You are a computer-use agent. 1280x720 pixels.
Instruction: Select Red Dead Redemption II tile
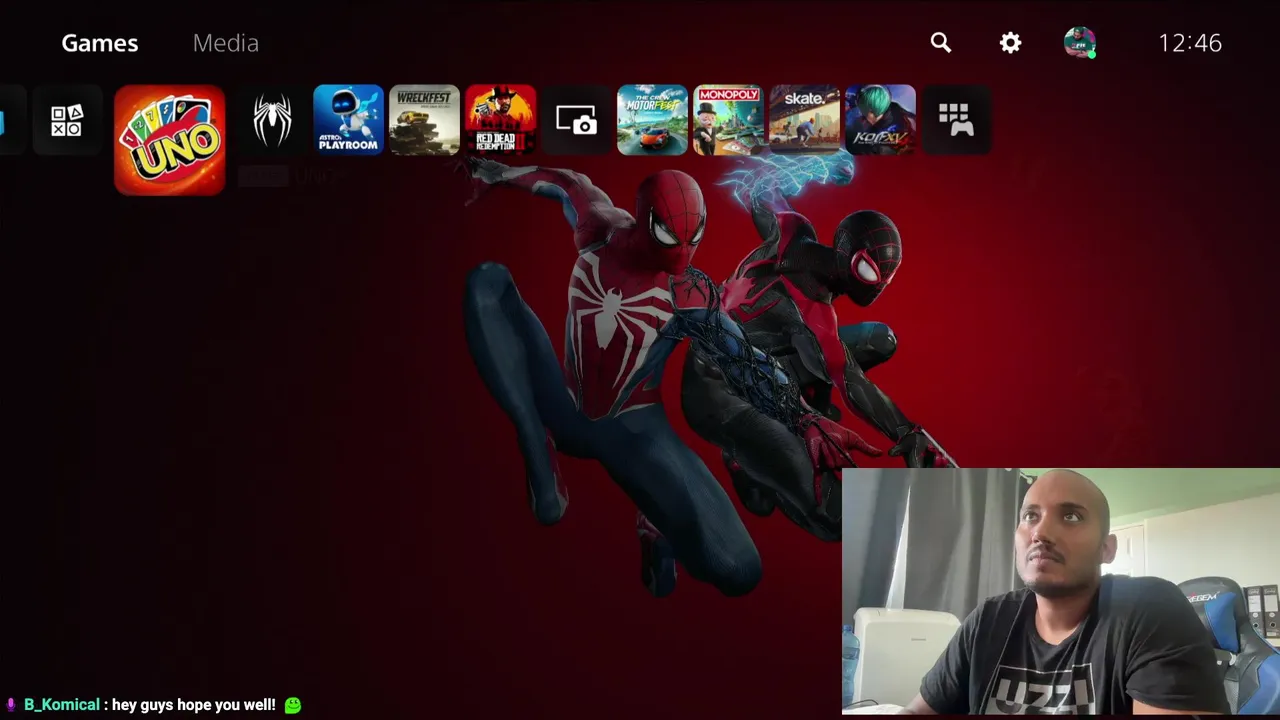click(500, 120)
